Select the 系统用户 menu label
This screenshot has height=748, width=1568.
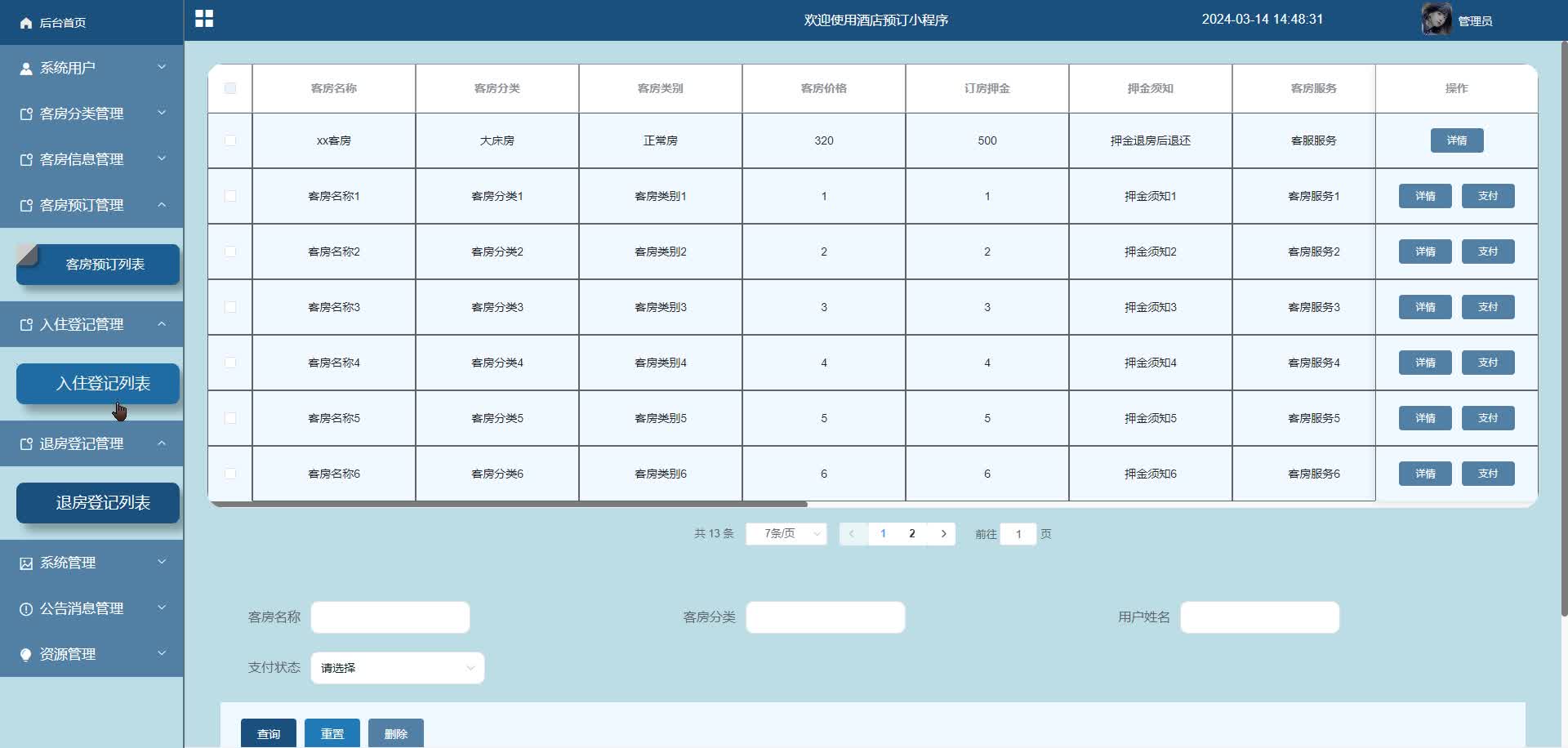[68, 69]
